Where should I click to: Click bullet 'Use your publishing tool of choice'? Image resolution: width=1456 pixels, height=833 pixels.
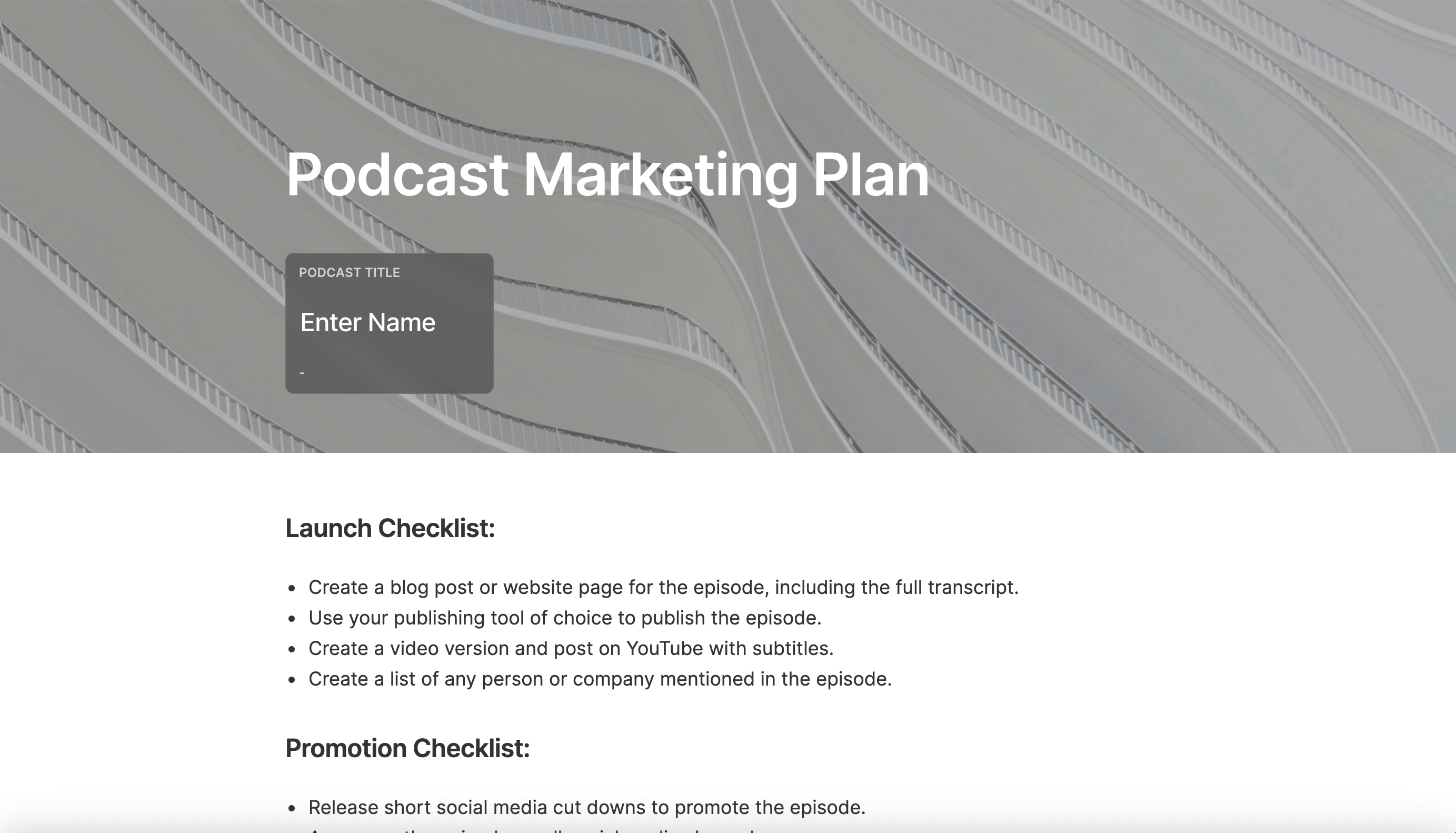(x=565, y=618)
